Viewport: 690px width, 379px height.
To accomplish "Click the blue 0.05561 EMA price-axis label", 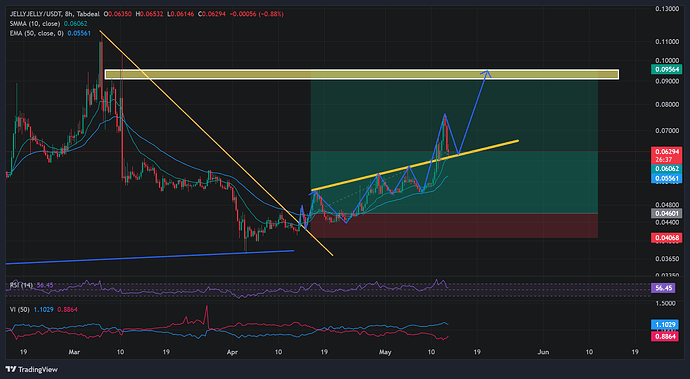I will point(666,178).
